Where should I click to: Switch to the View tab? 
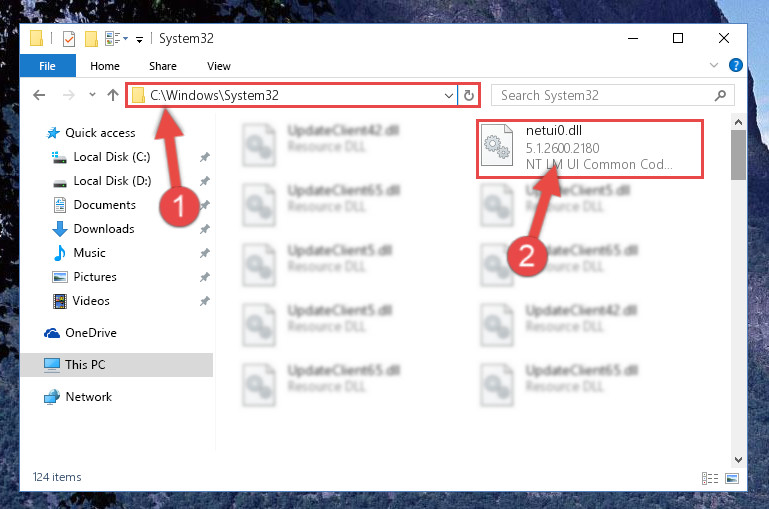219,66
